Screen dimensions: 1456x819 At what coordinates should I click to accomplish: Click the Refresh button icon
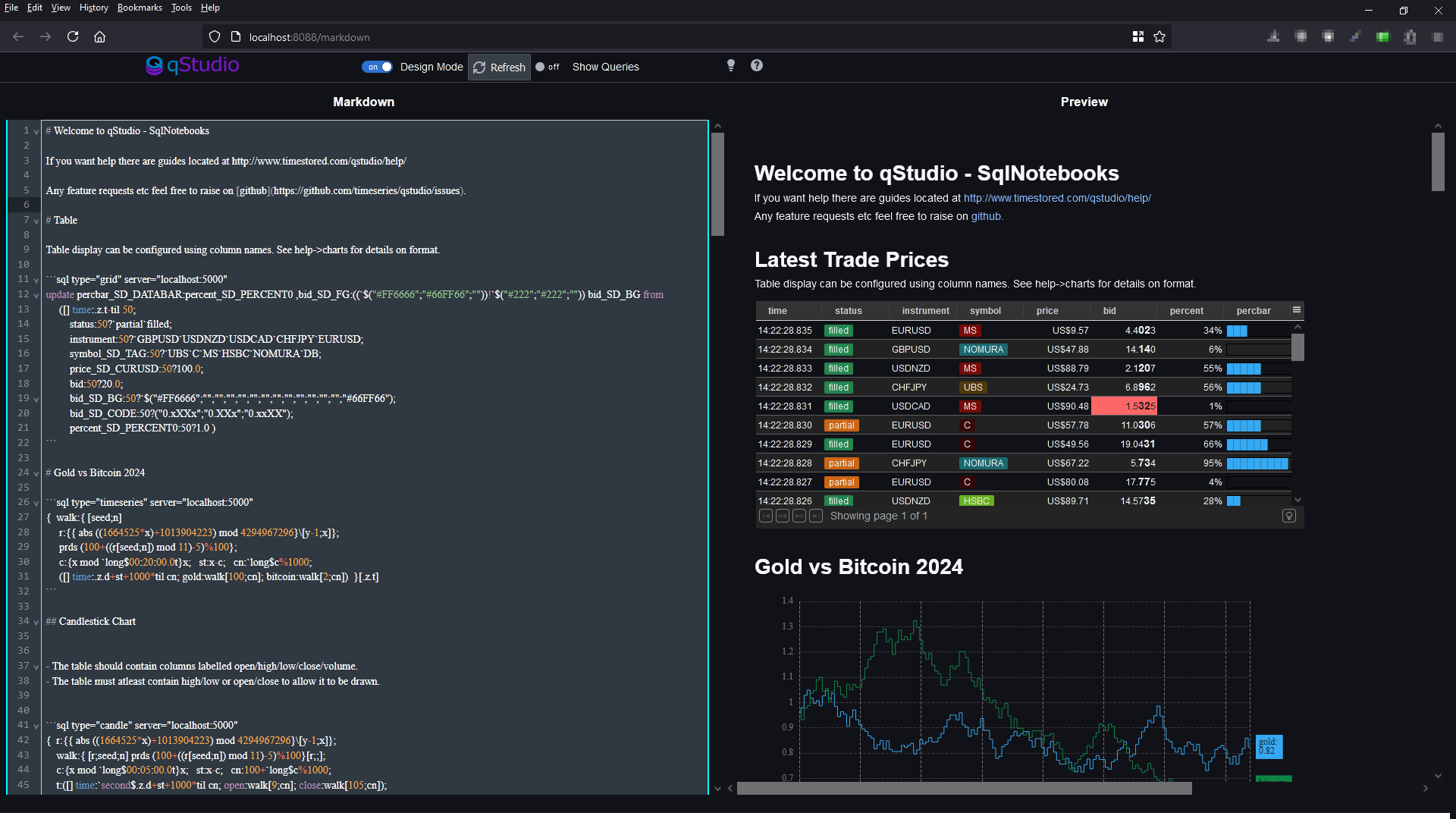pyautogui.click(x=479, y=67)
